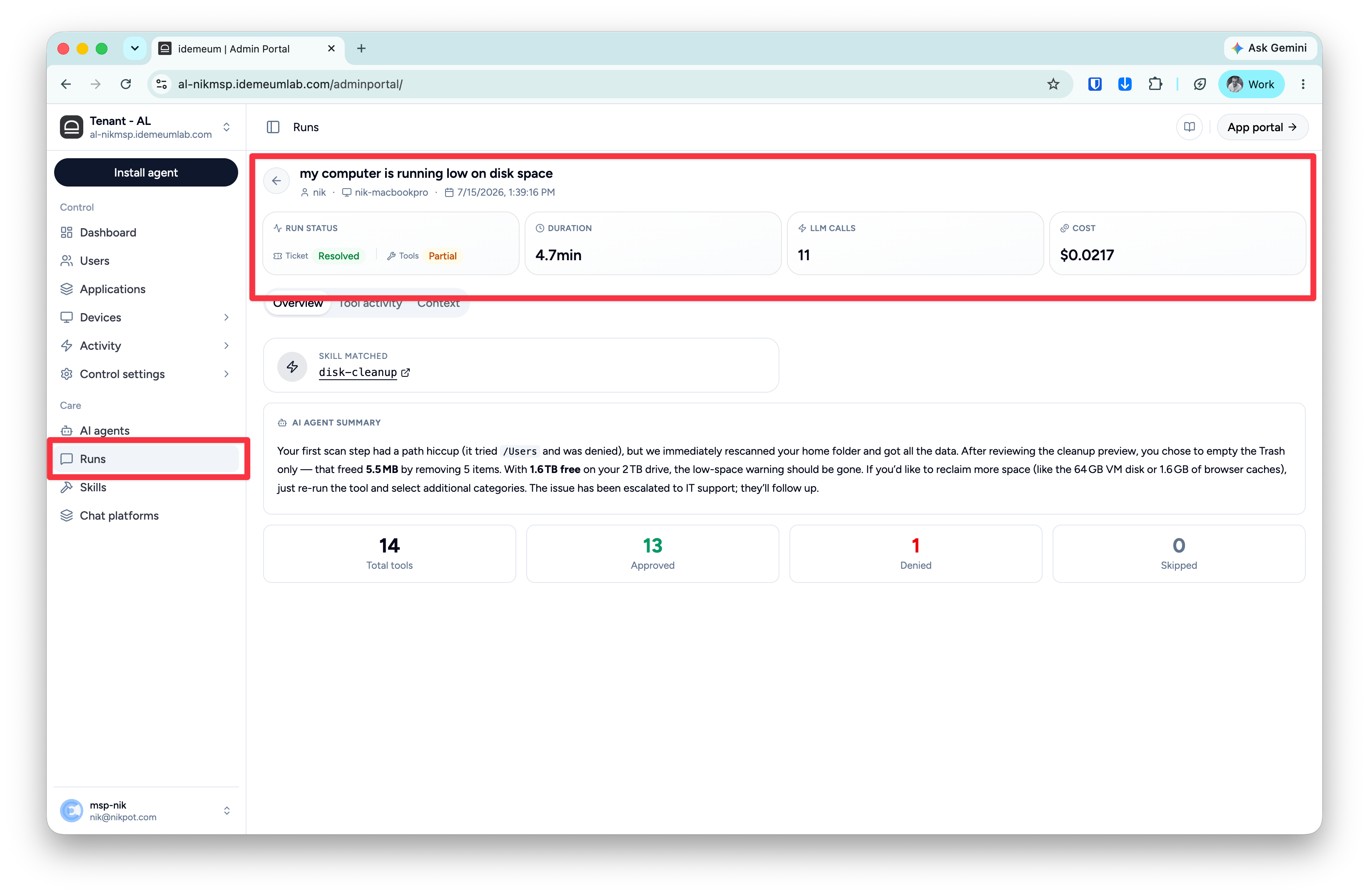Open Chat platforms in the sidebar
The image size is (1369, 896).
coord(146,515)
